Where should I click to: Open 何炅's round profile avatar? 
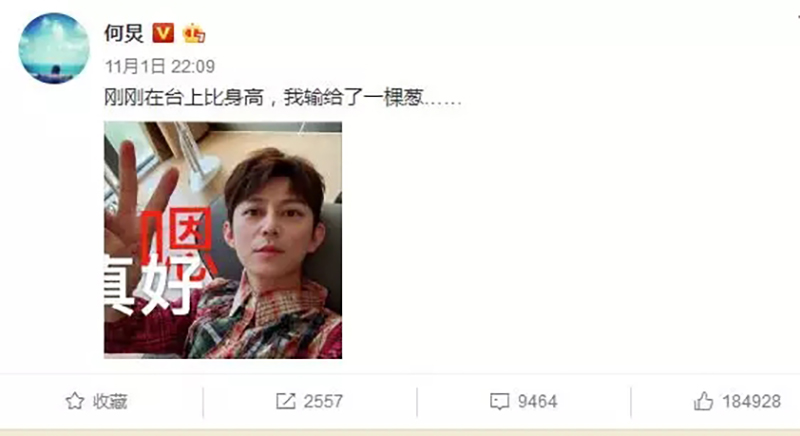[54, 48]
